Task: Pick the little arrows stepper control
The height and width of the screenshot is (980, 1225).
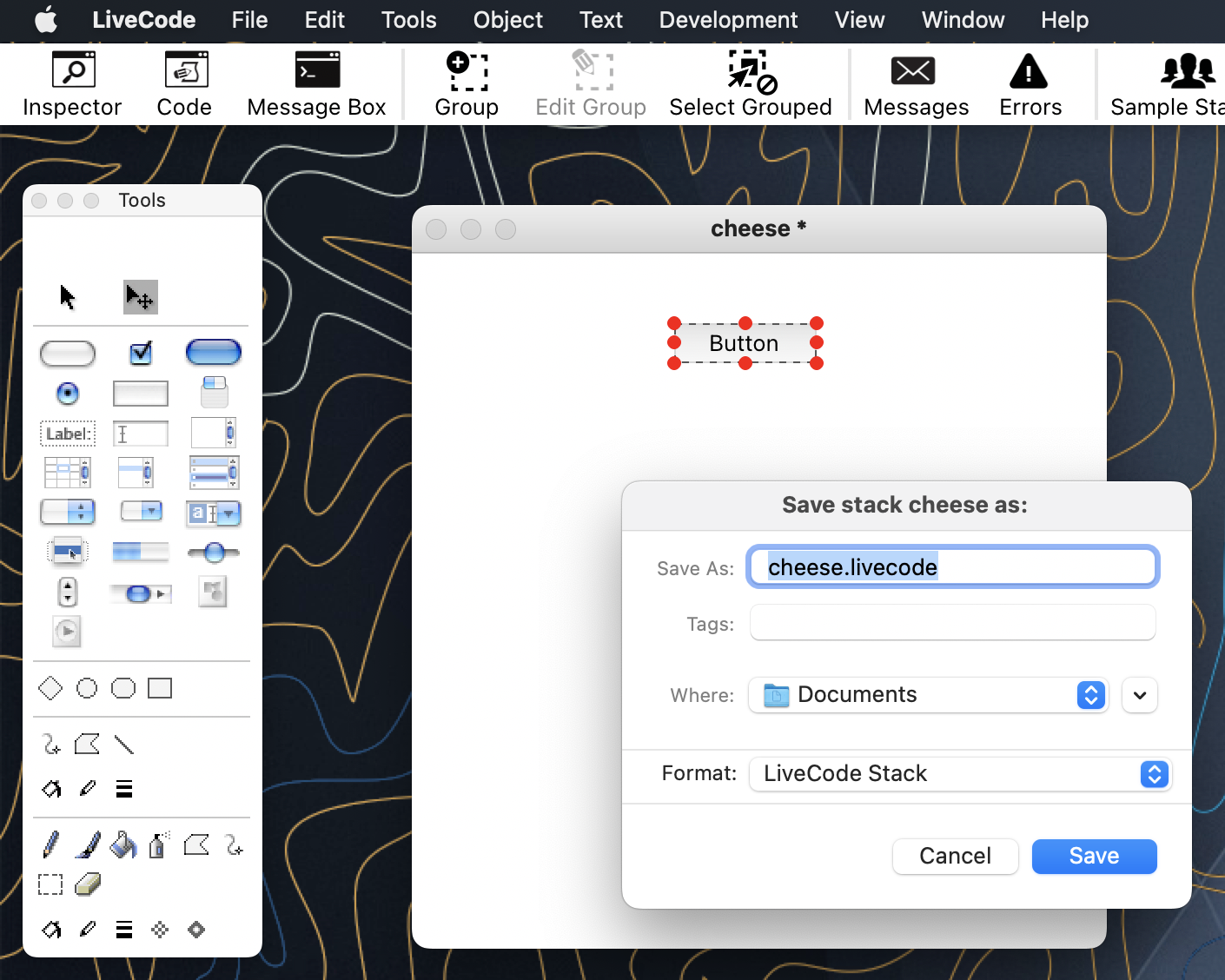Action: click(68, 593)
